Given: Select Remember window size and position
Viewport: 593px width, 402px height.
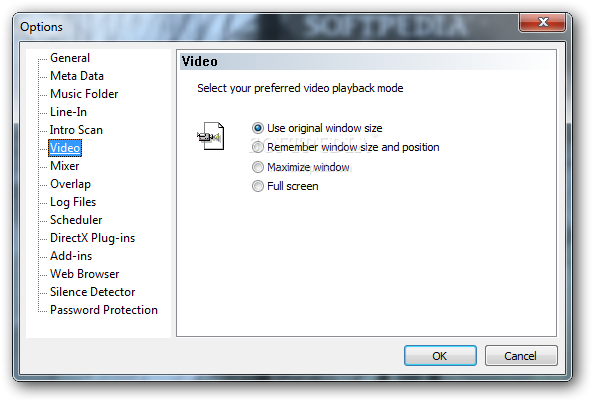Looking at the screenshot, I should click(x=346, y=147).
